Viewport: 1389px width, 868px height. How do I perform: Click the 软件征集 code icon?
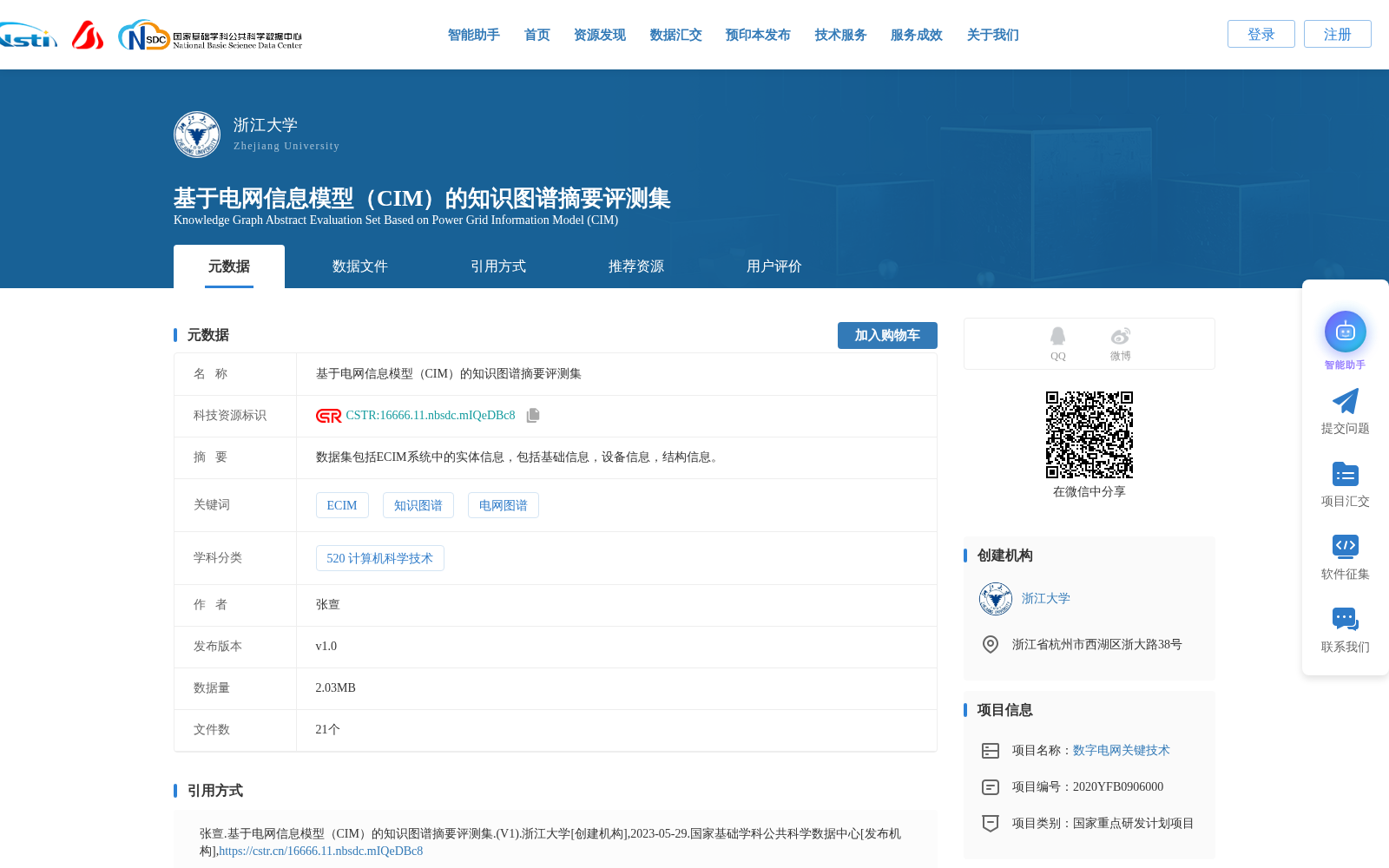pos(1346,546)
